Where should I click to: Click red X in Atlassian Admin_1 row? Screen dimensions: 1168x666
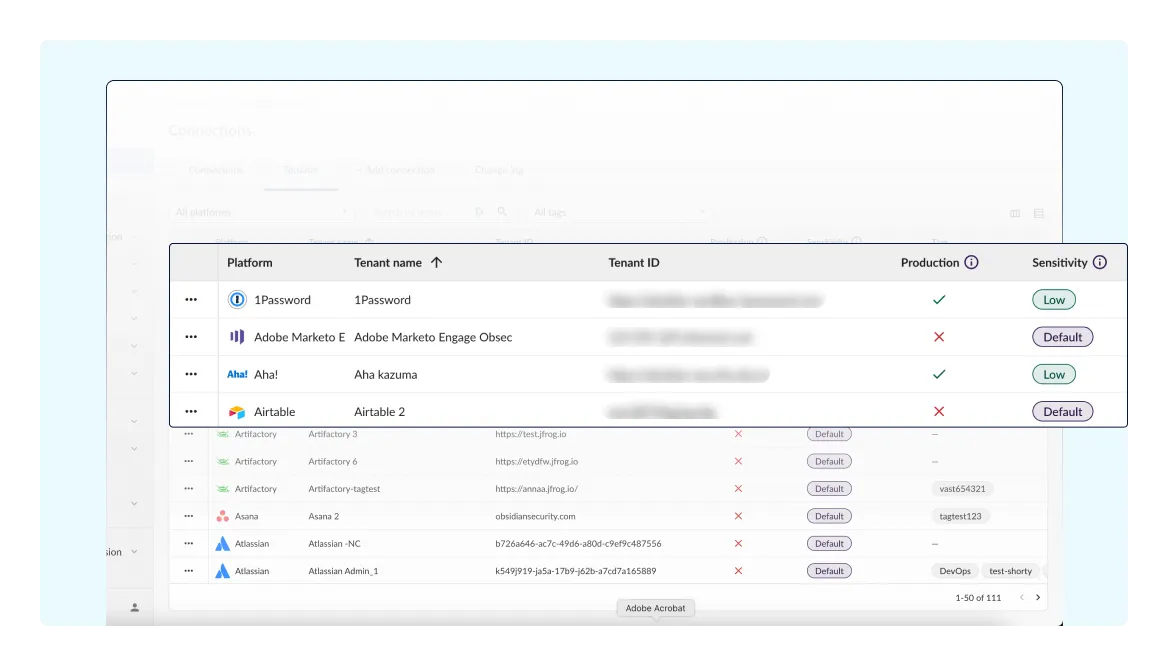(738, 571)
